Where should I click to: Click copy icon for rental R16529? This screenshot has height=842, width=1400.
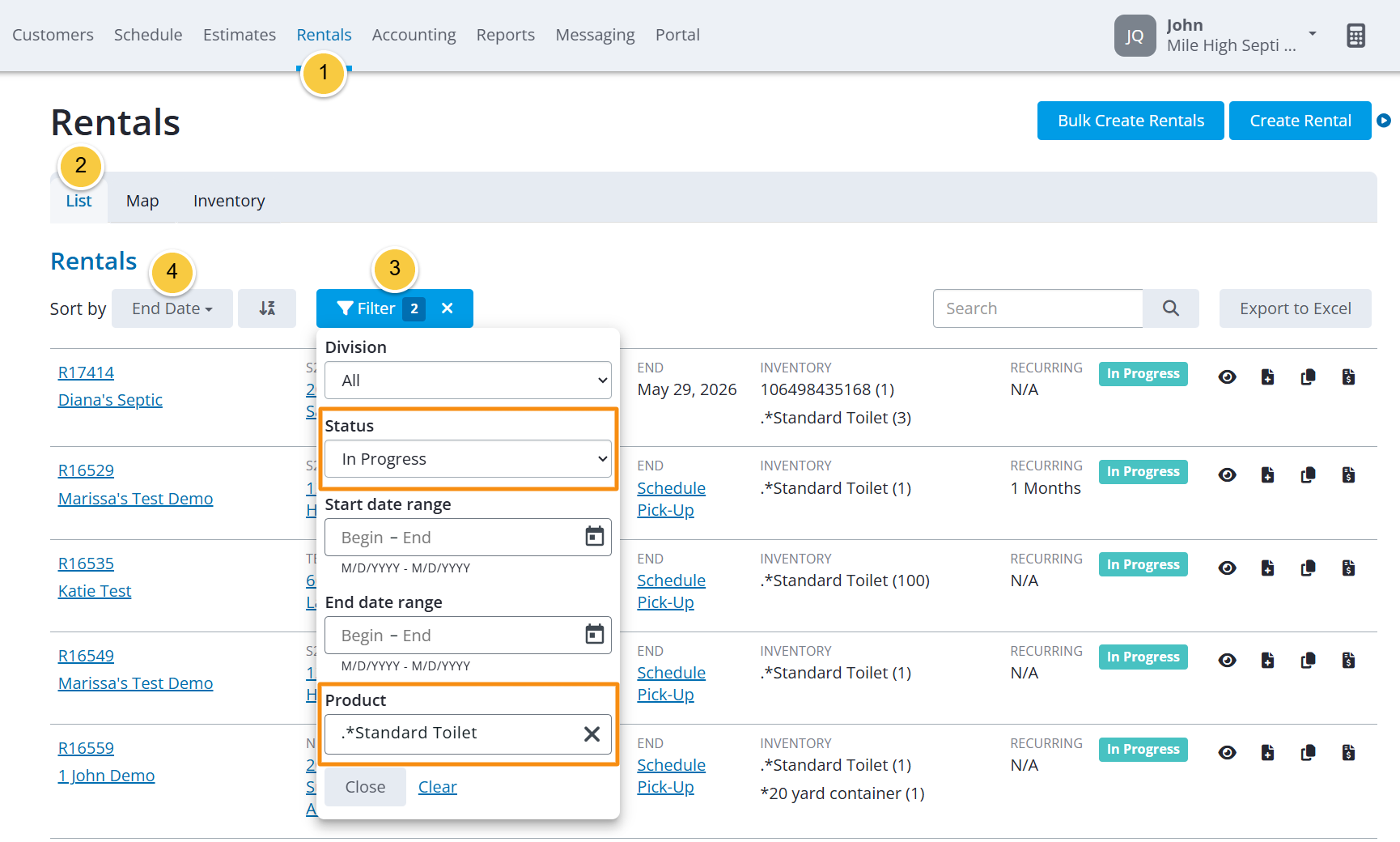coord(1308,475)
